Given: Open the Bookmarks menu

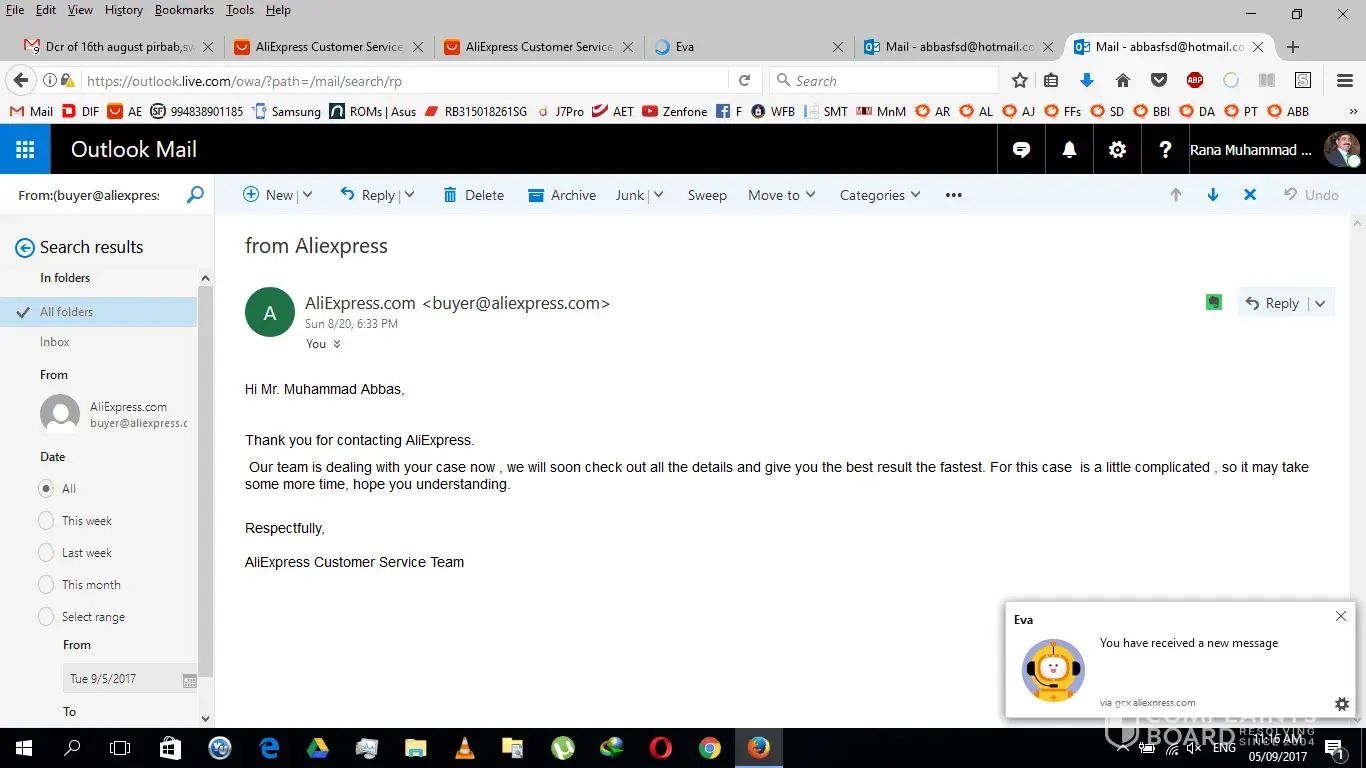Looking at the screenshot, I should coord(184,10).
